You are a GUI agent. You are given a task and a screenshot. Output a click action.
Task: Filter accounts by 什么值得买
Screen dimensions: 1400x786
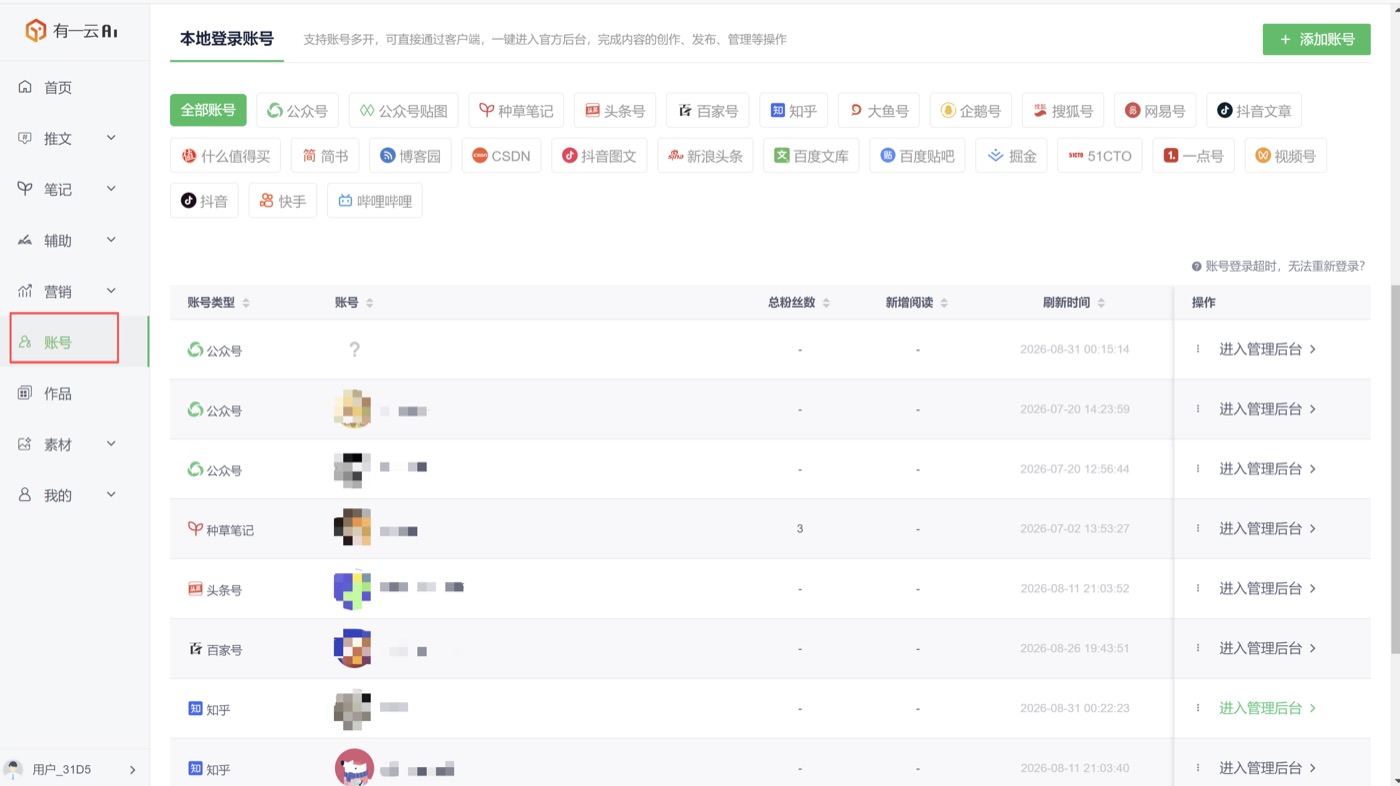pos(226,156)
